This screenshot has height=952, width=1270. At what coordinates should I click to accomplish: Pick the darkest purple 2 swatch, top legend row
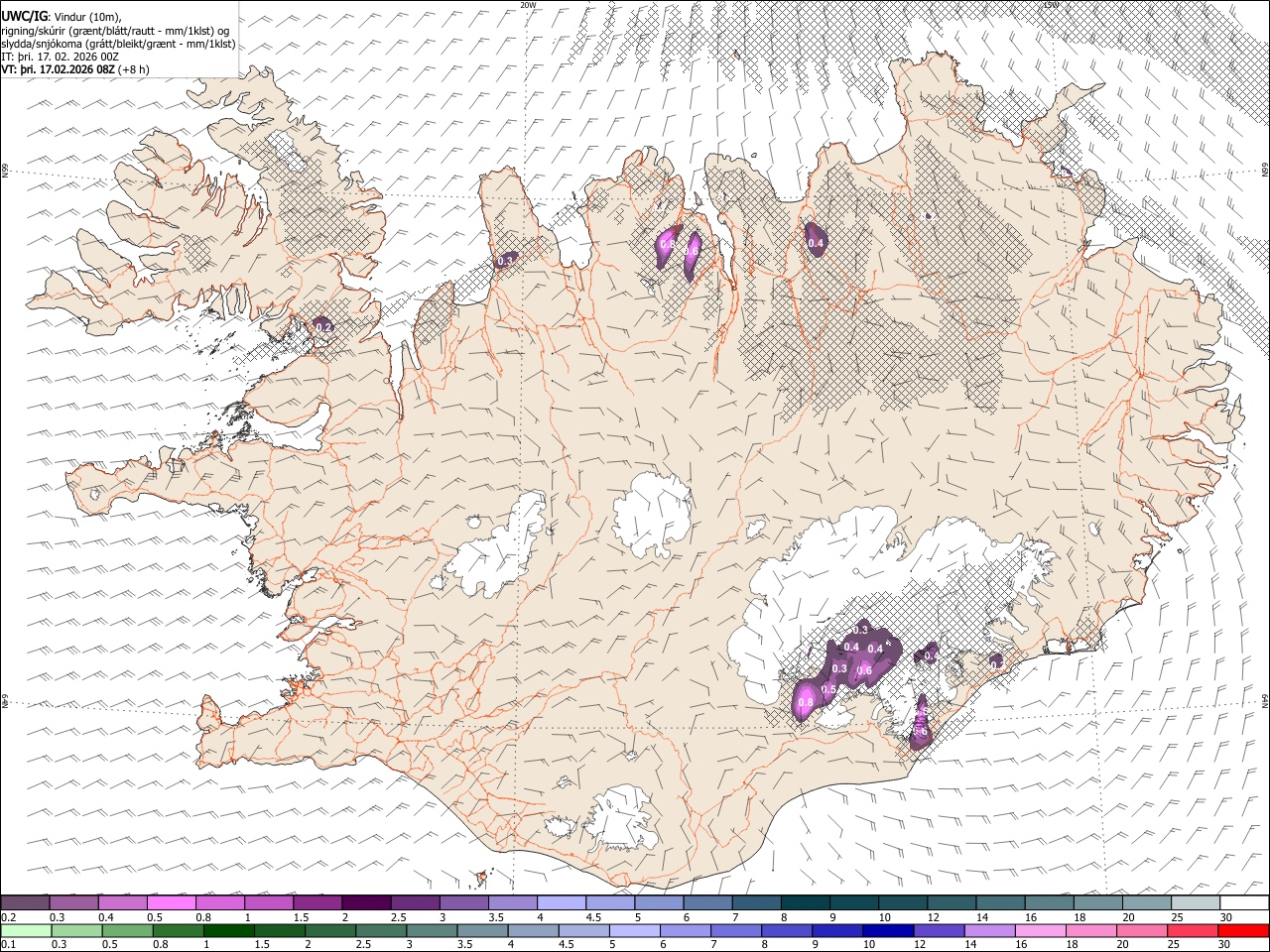tap(366, 902)
